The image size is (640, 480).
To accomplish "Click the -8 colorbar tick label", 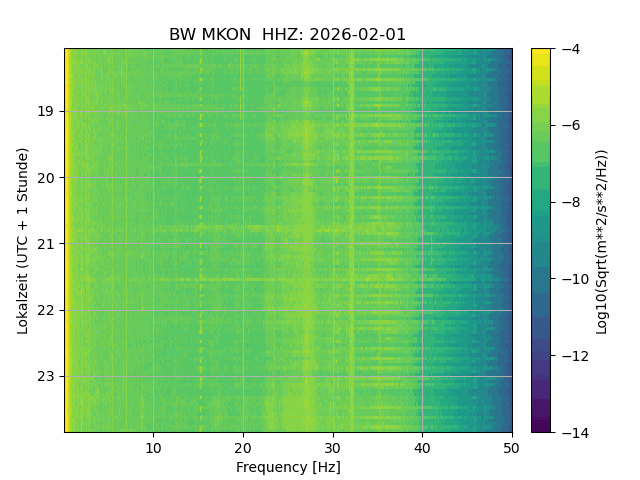I will coord(571,202).
